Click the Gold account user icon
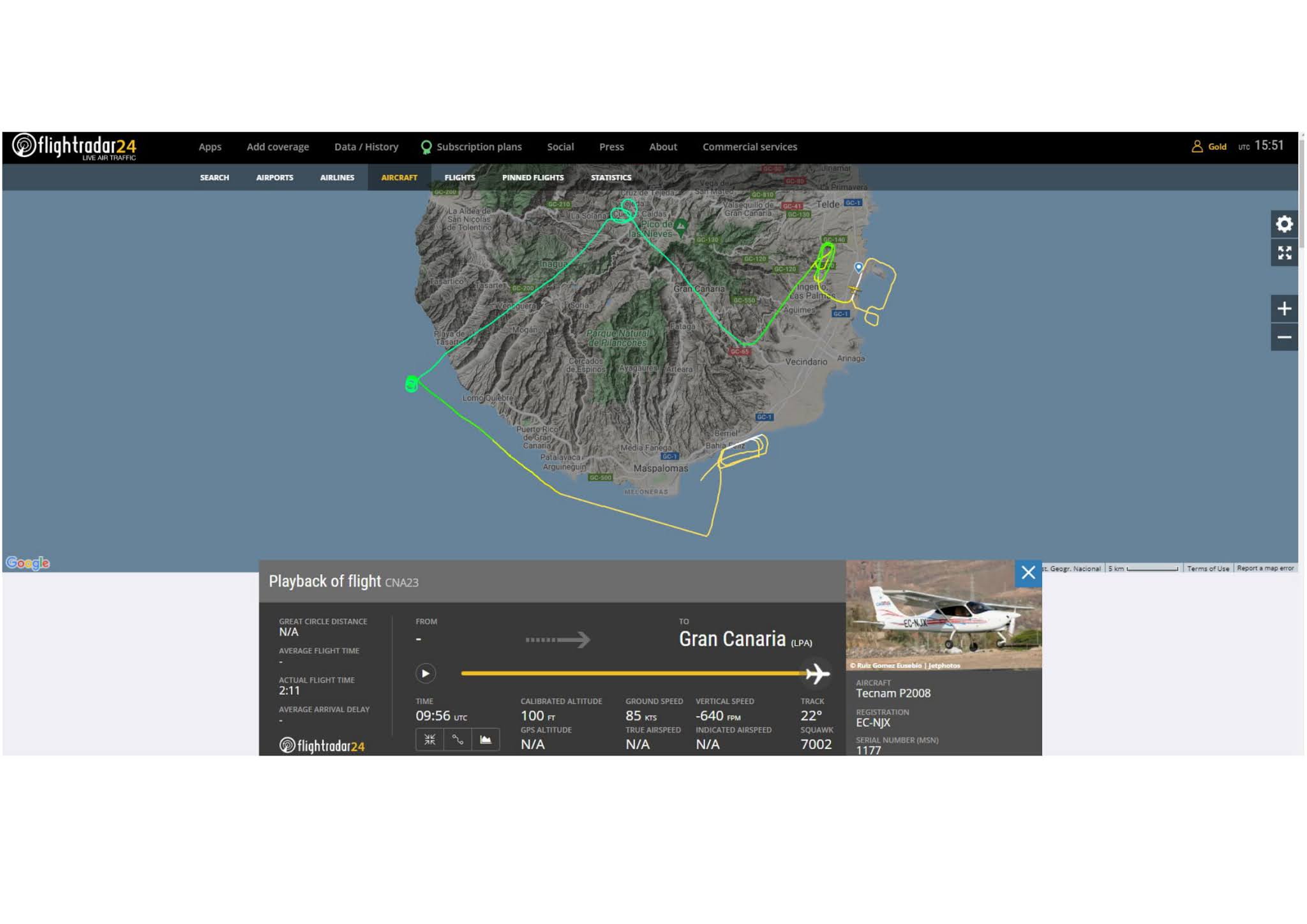Screen dimensions: 1307x924 [x=1197, y=147]
